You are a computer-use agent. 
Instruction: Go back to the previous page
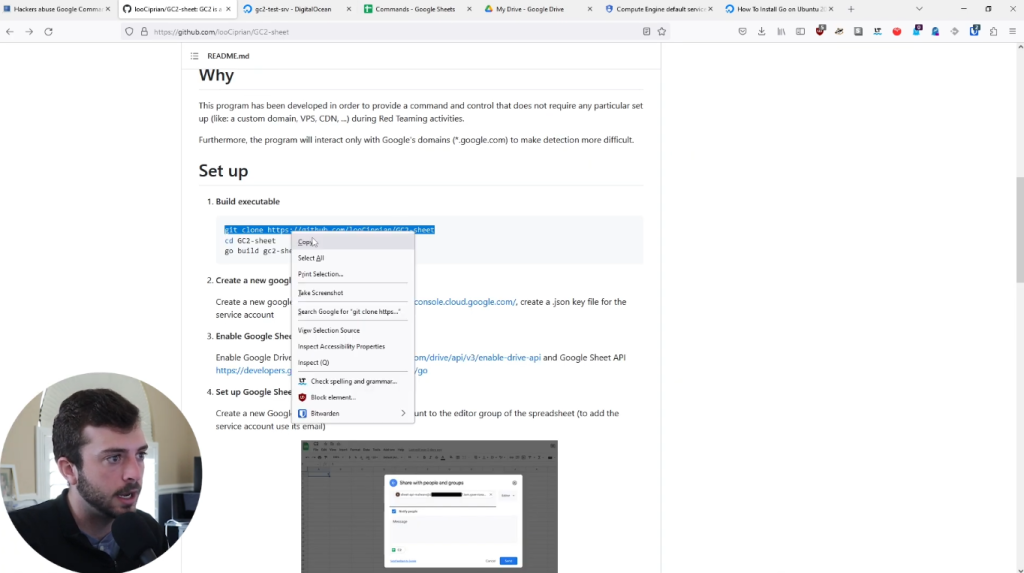[10, 31]
